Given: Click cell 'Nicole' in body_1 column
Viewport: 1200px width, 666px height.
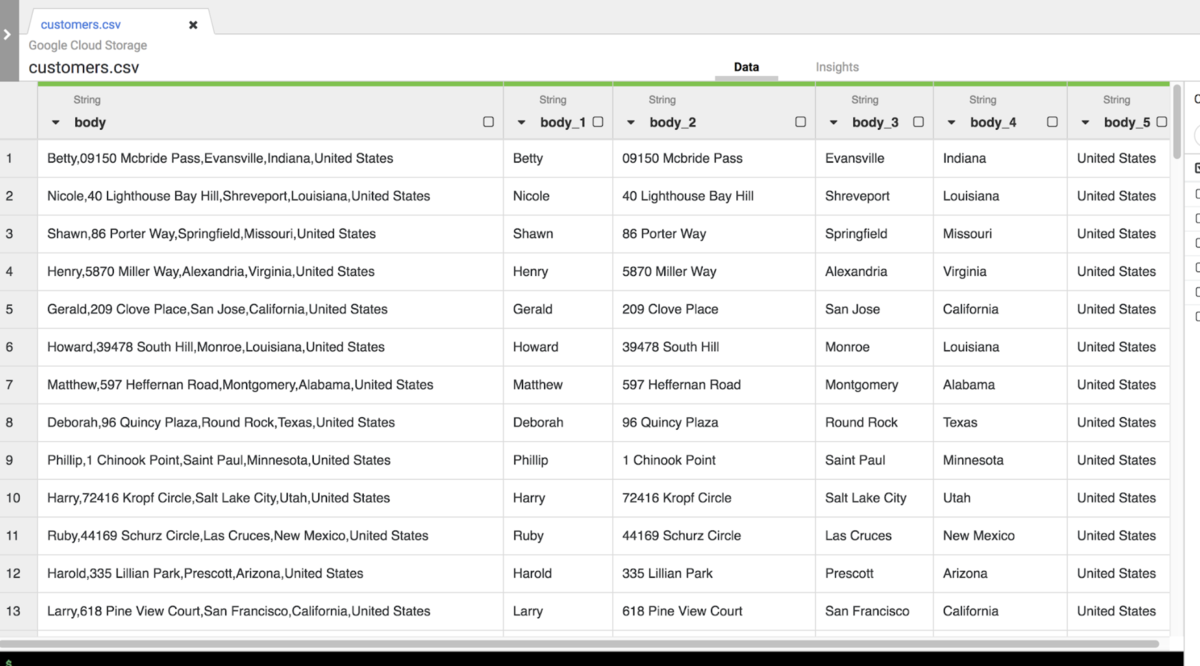Looking at the screenshot, I should 558,196.
